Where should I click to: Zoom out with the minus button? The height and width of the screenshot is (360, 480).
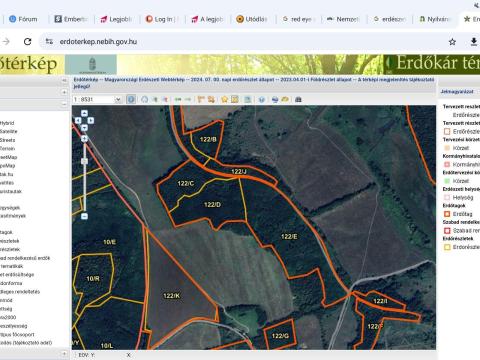click(84, 216)
